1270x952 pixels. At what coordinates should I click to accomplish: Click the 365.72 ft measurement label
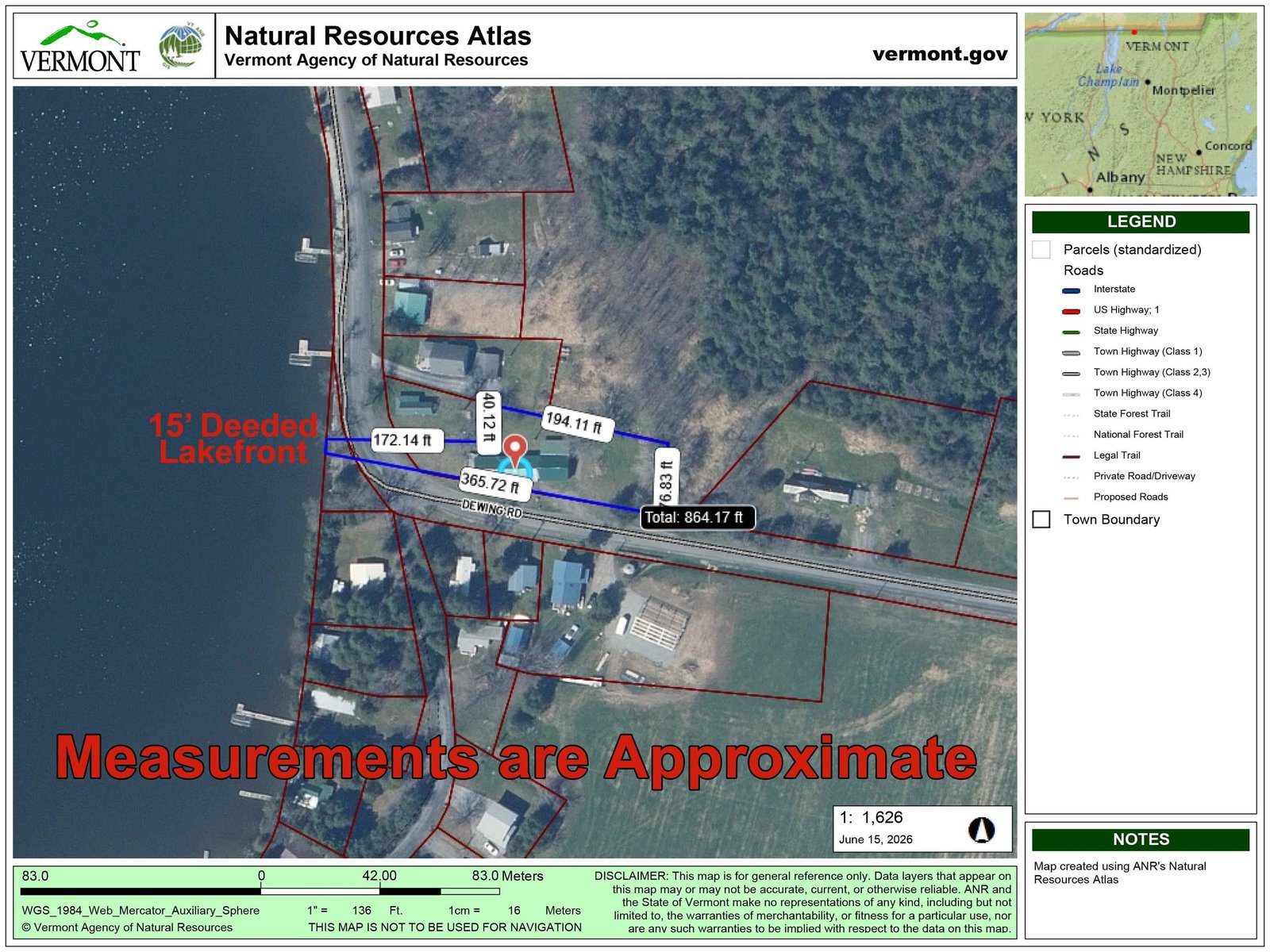click(490, 482)
